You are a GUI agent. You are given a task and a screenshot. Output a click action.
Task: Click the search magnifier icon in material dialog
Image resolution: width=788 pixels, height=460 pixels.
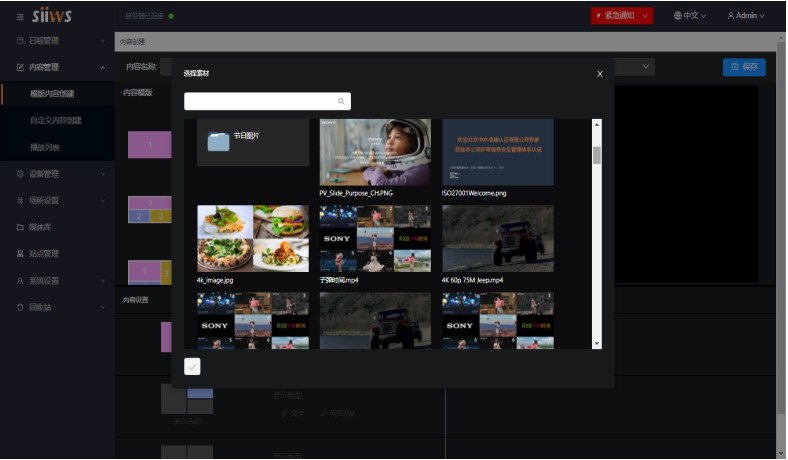[341, 102]
